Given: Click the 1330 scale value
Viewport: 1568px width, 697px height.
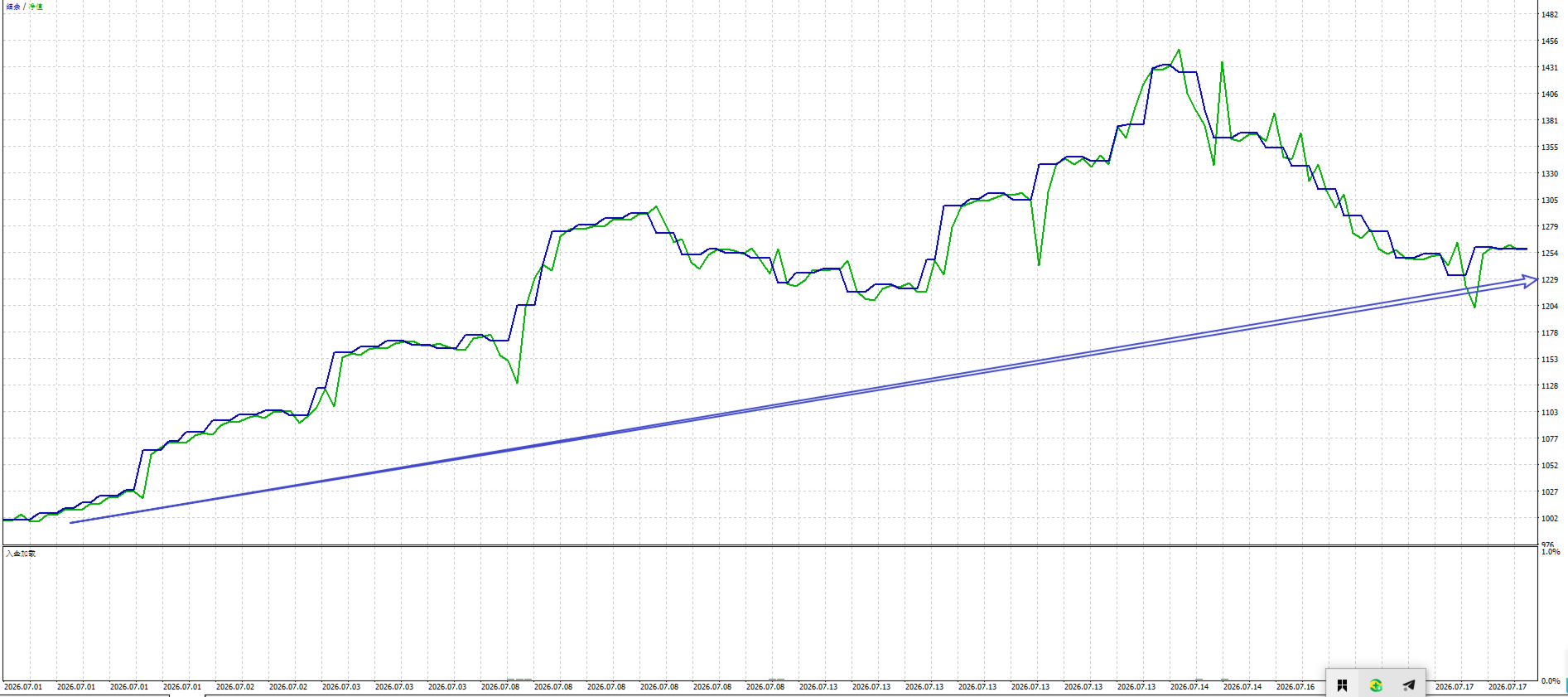Looking at the screenshot, I should [1549, 174].
